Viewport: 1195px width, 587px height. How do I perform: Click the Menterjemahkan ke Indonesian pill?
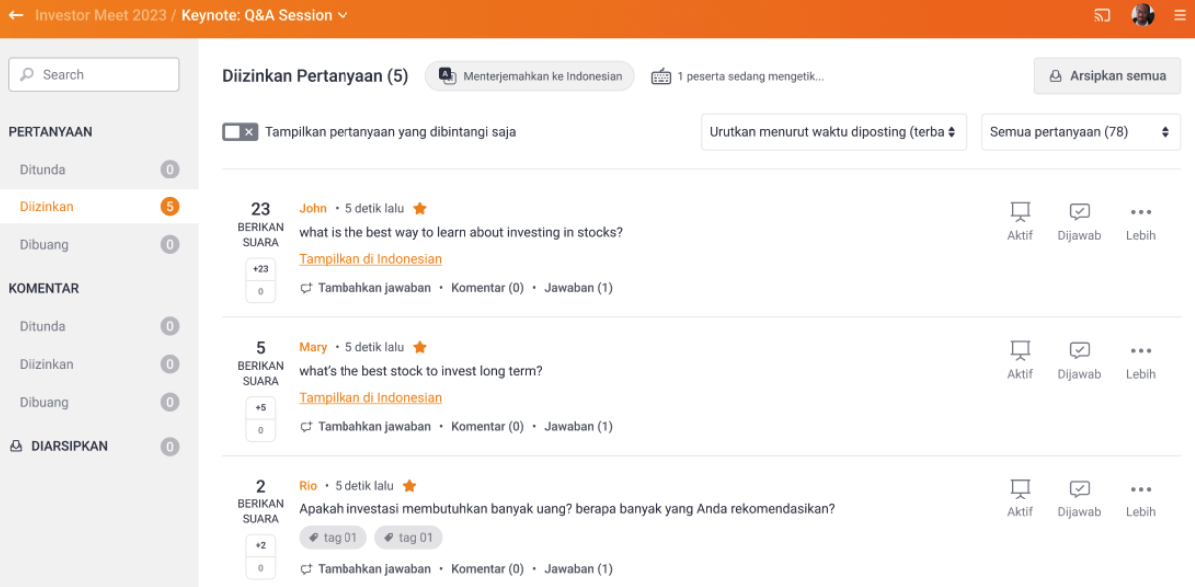pos(530,76)
